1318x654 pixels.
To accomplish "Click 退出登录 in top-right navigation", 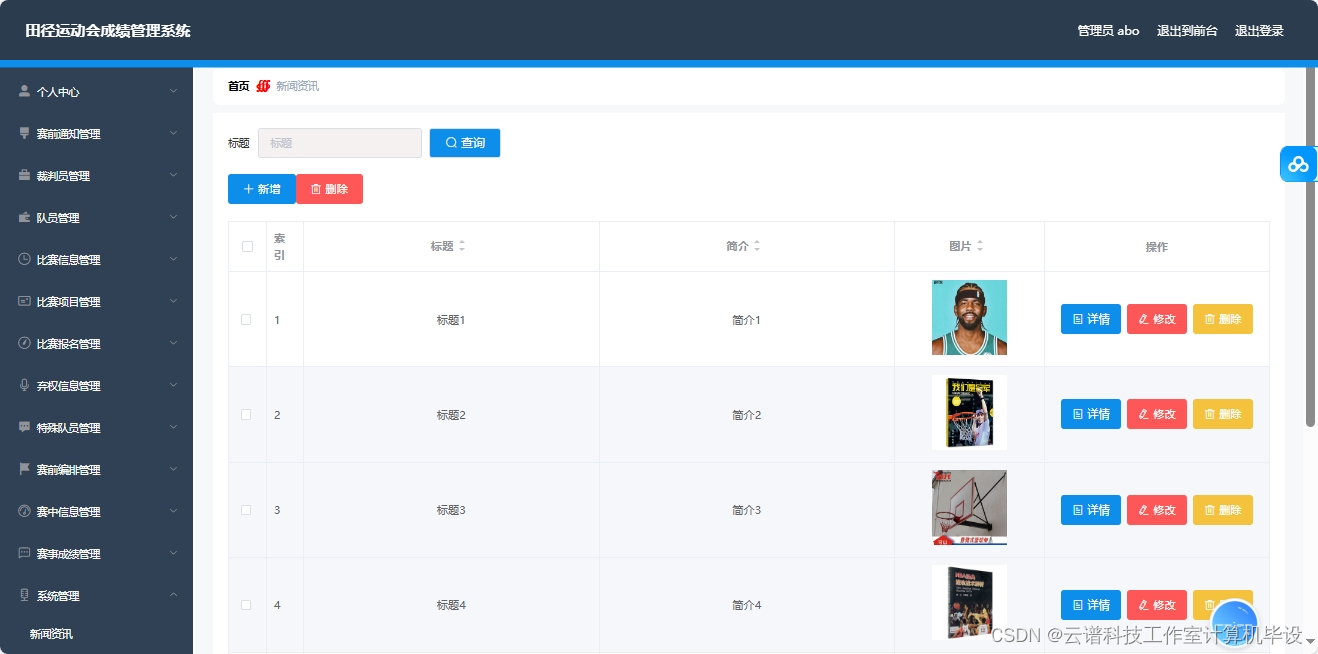I will (x=1259, y=30).
